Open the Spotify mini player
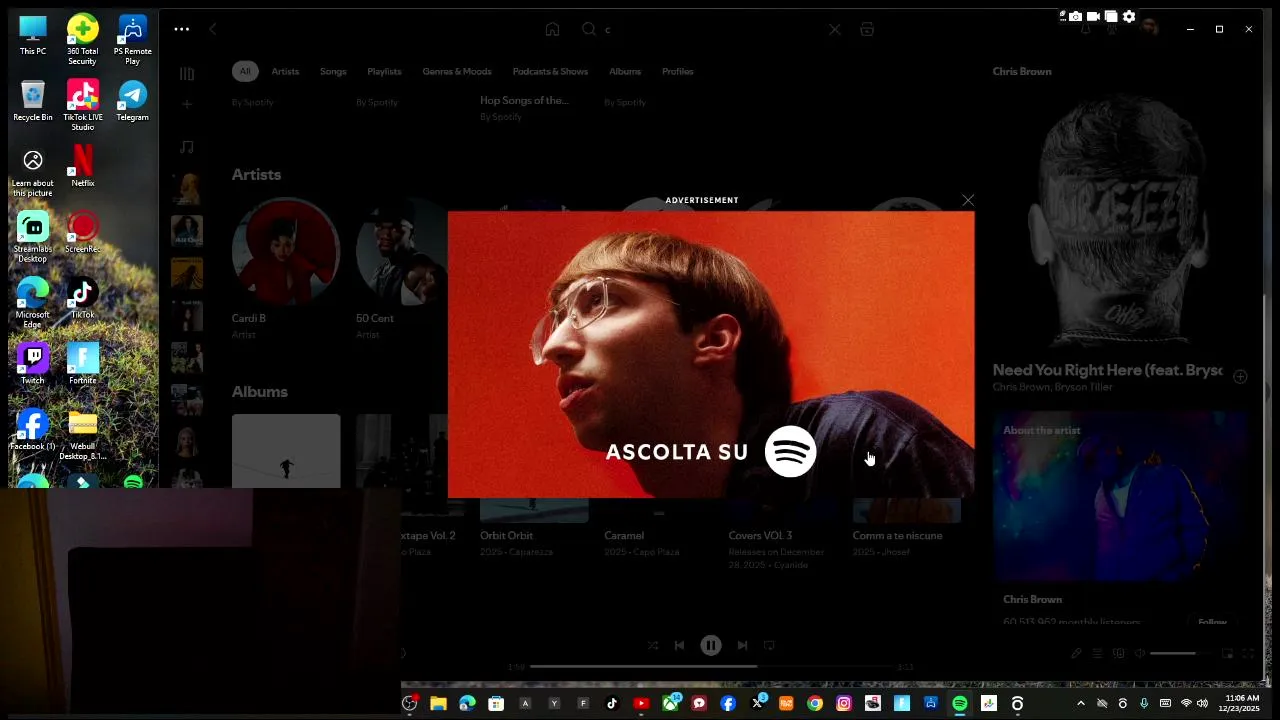 [x=1228, y=654]
